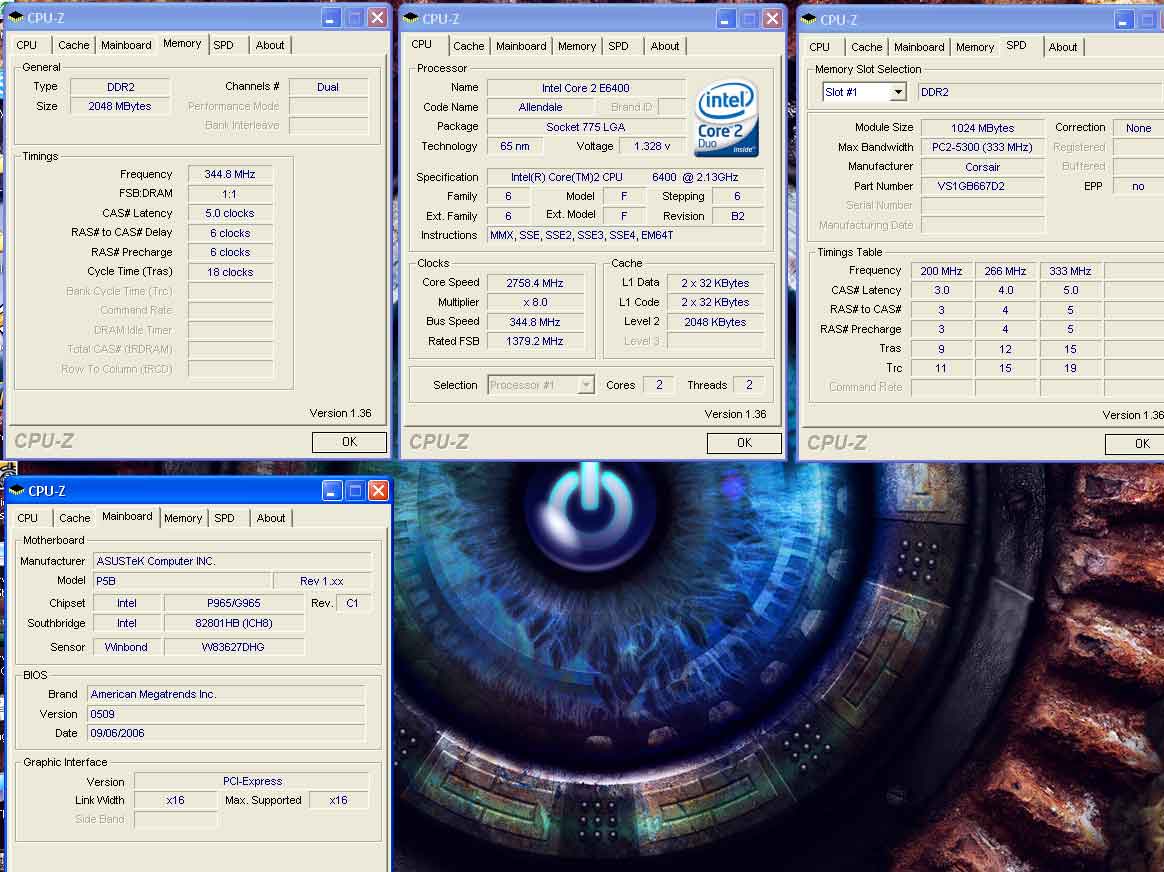1164x872 pixels.
Task: Open About tab in Mainboard window
Action: click(x=270, y=518)
